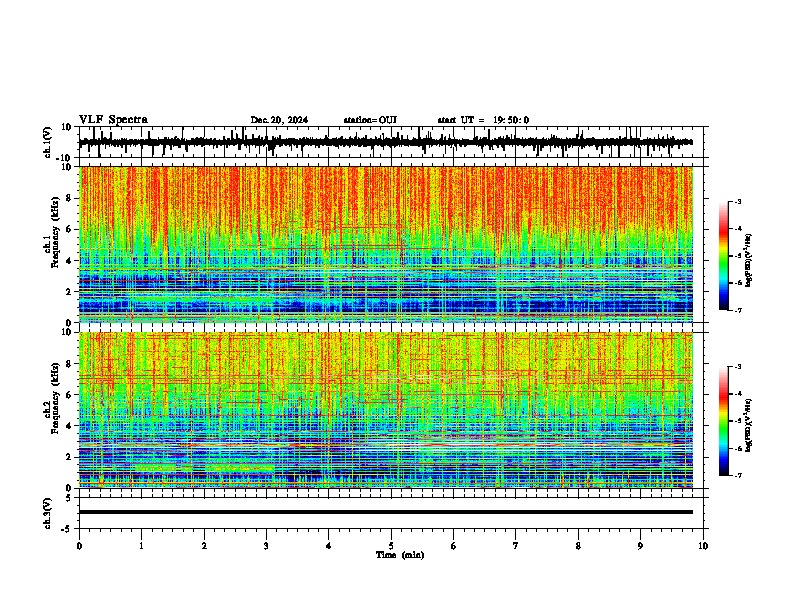Viewport: 792px width, 612px height.
Task: Click the "-10" tick on ch.1(V) axis
Action: point(65,158)
